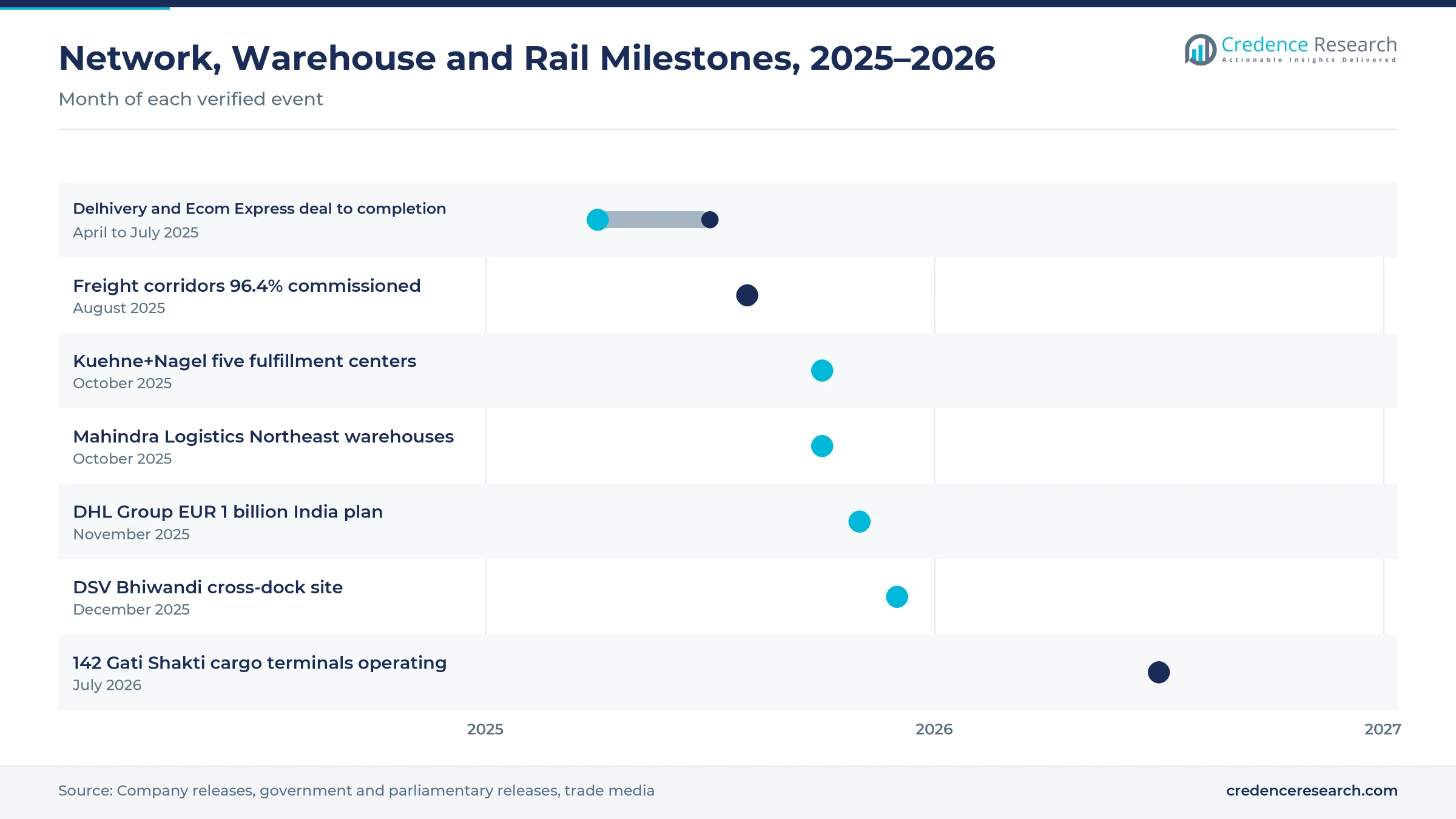Select the DHL Group November 2025 marker
The width and height of the screenshot is (1456, 819).
(x=859, y=522)
